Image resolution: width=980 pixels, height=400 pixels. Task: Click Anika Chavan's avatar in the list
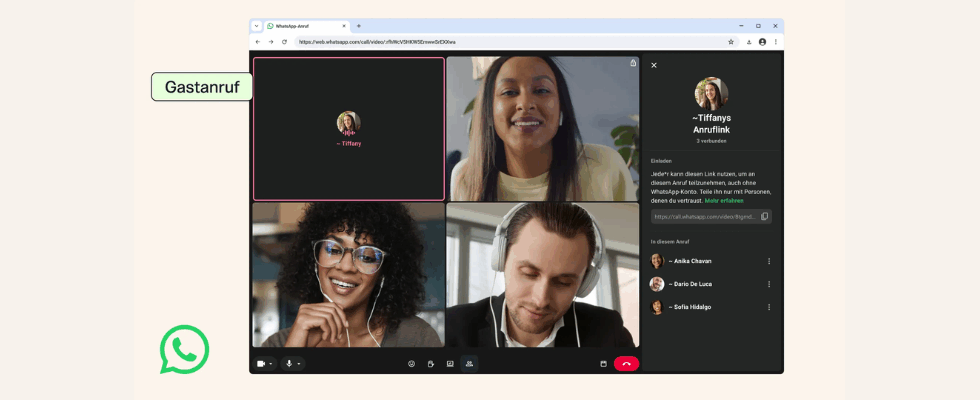(657, 261)
